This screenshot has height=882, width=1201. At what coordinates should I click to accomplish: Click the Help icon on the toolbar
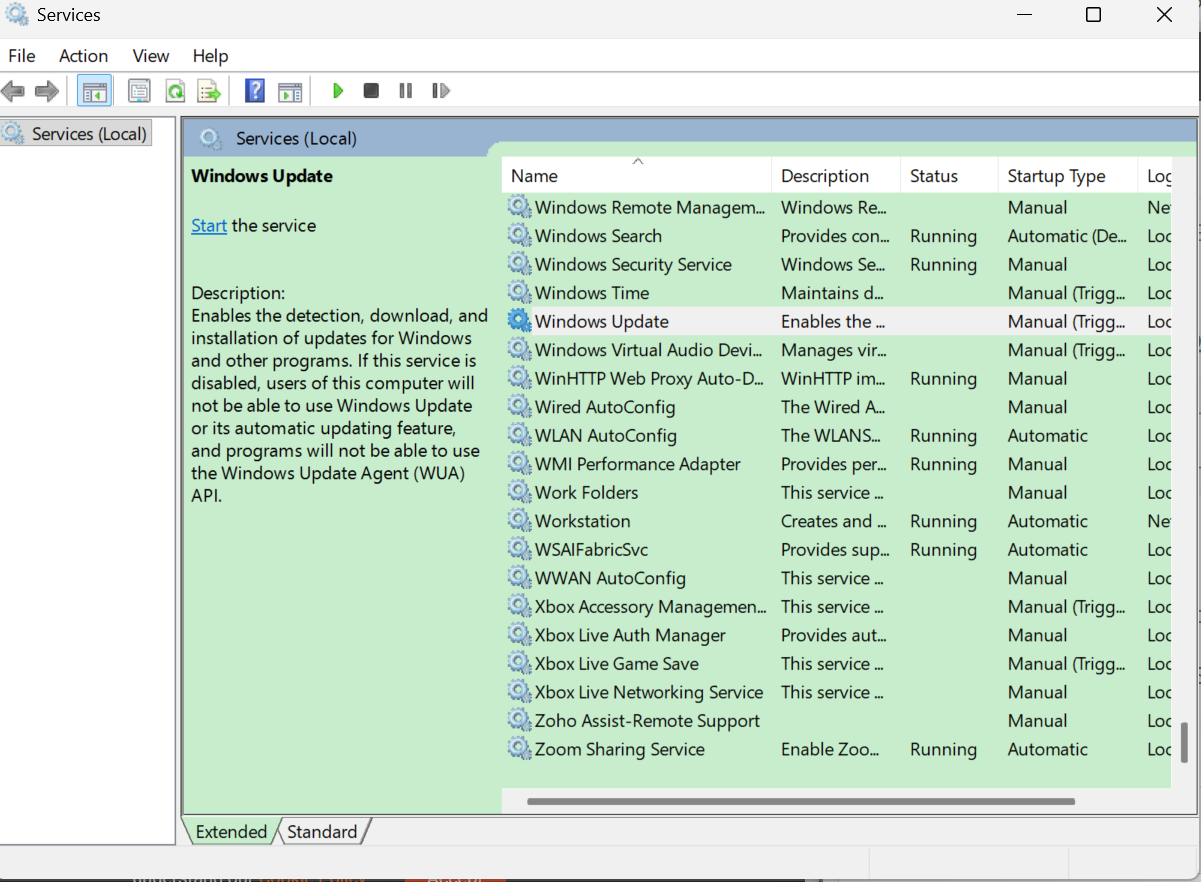click(254, 90)
